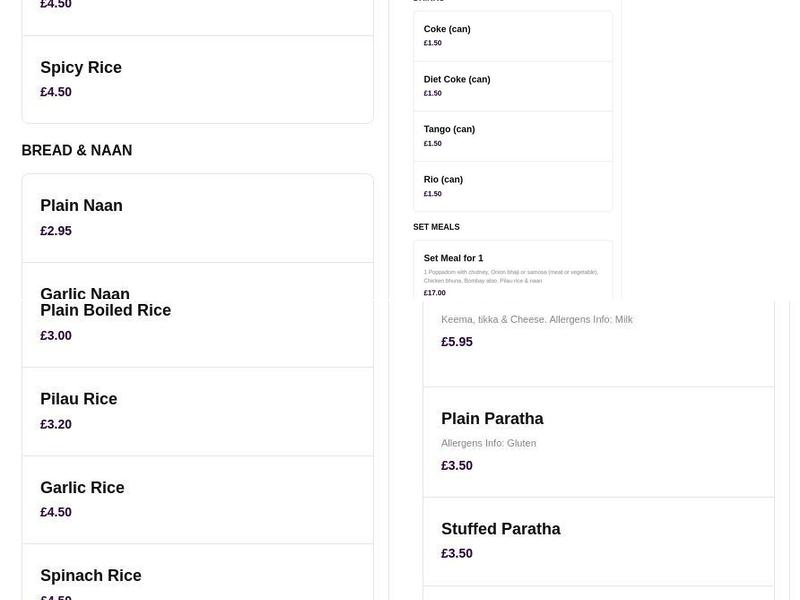Pick the Pilau Rice item
The width and height of the screenshot is (800, 600).
click(197, 411)
